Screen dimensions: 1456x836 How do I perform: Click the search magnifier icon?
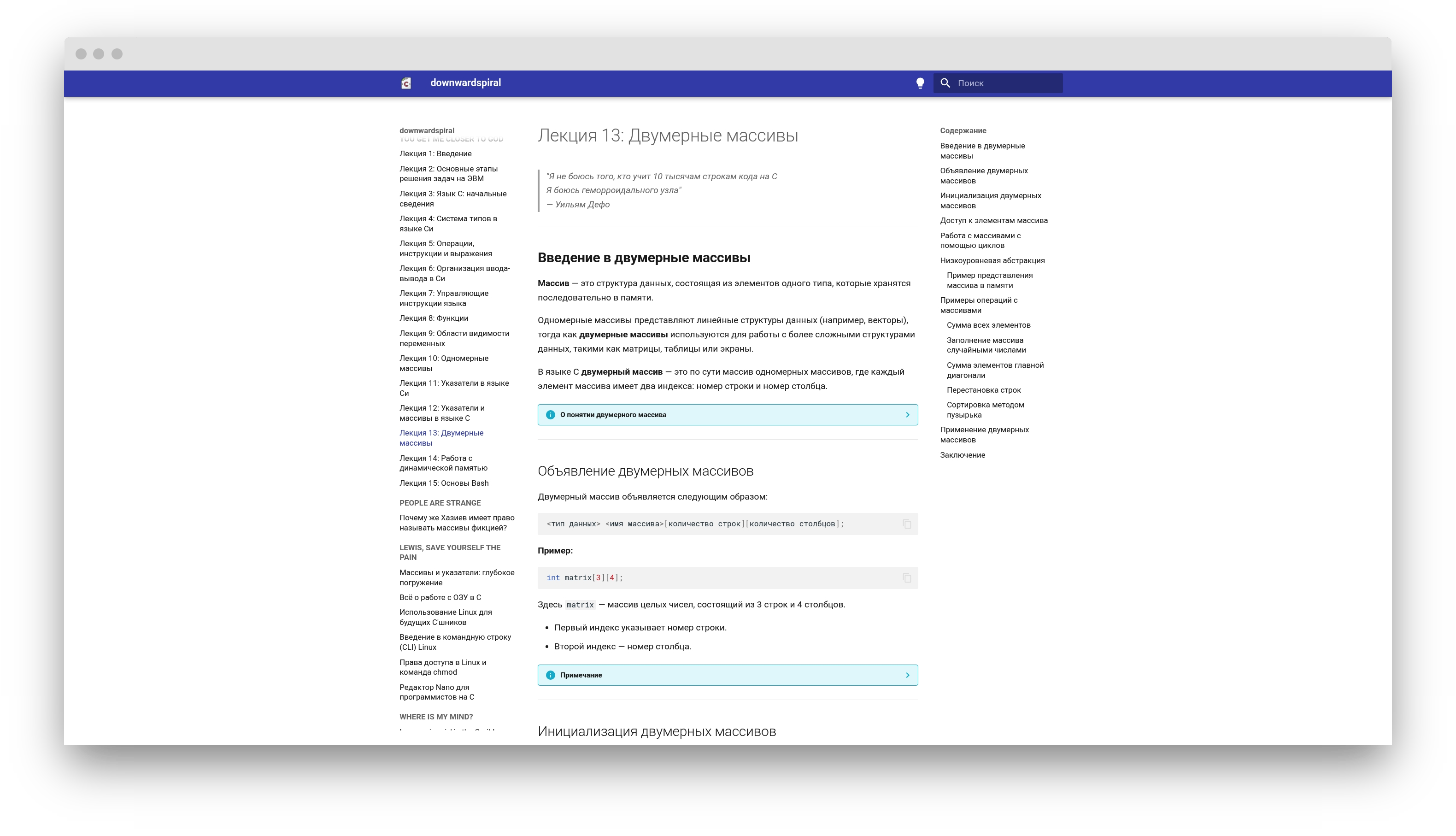[x=945, y=83]
